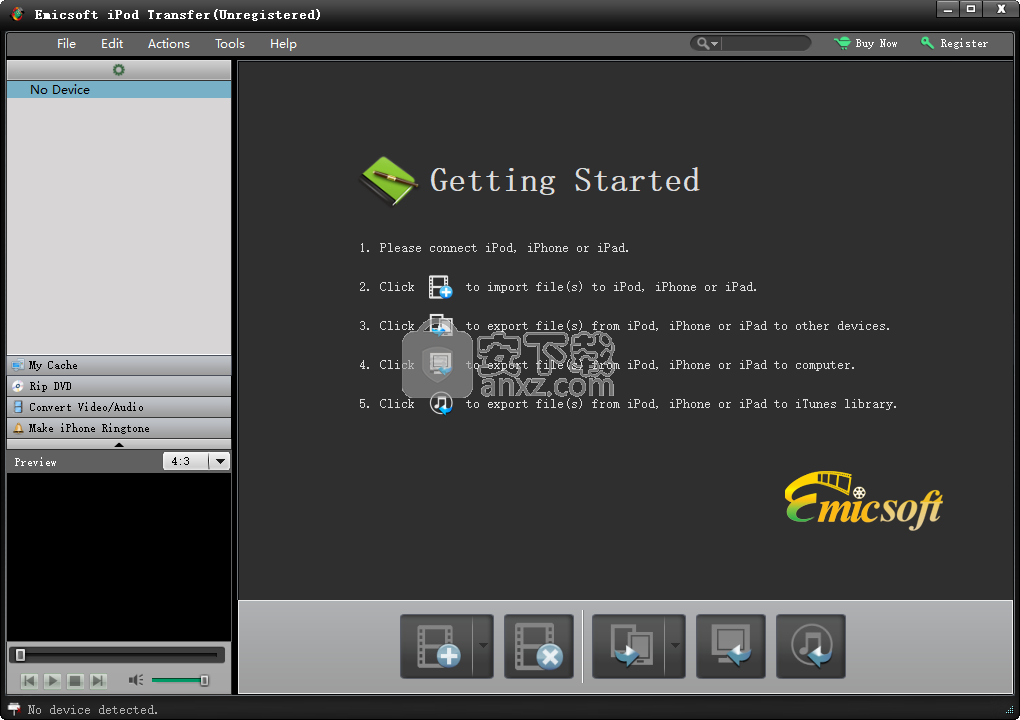
Task: Open the Actions menu
Action: (168, 44)
